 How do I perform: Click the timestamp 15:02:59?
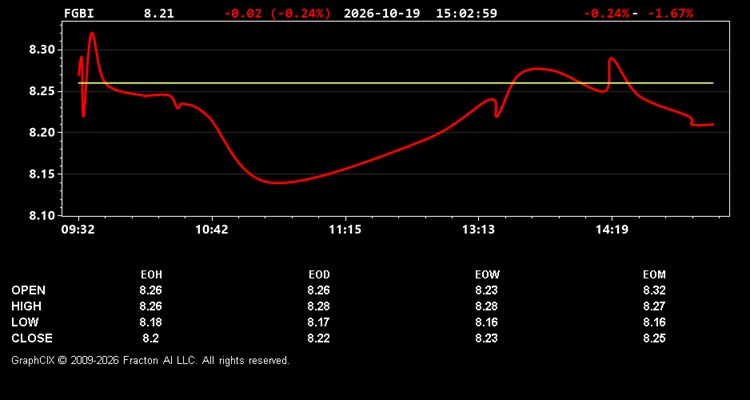[466, 13]
